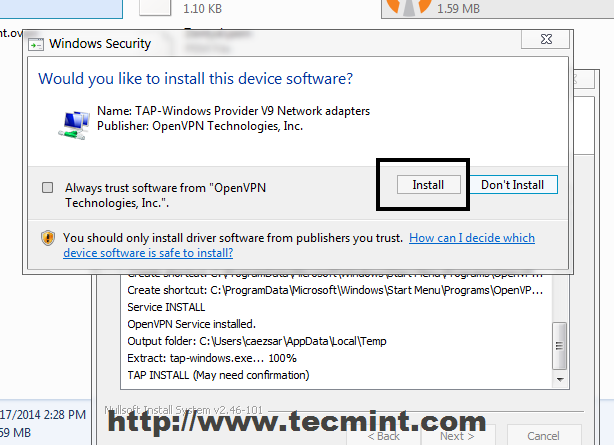Screen dimensions: 614x445
Task: Close the Windows Security dialog
Action: pyautogui.click(x=545, y=39)
